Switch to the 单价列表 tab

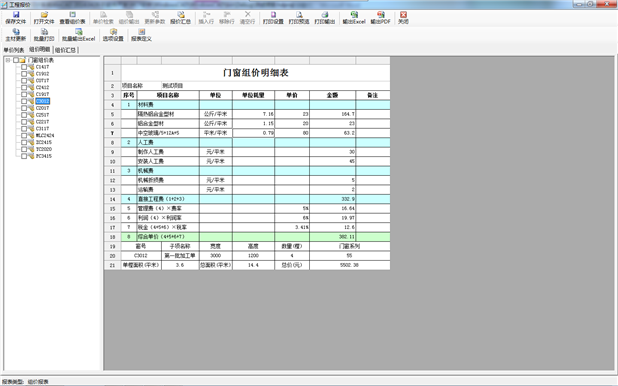pos(14,50)
